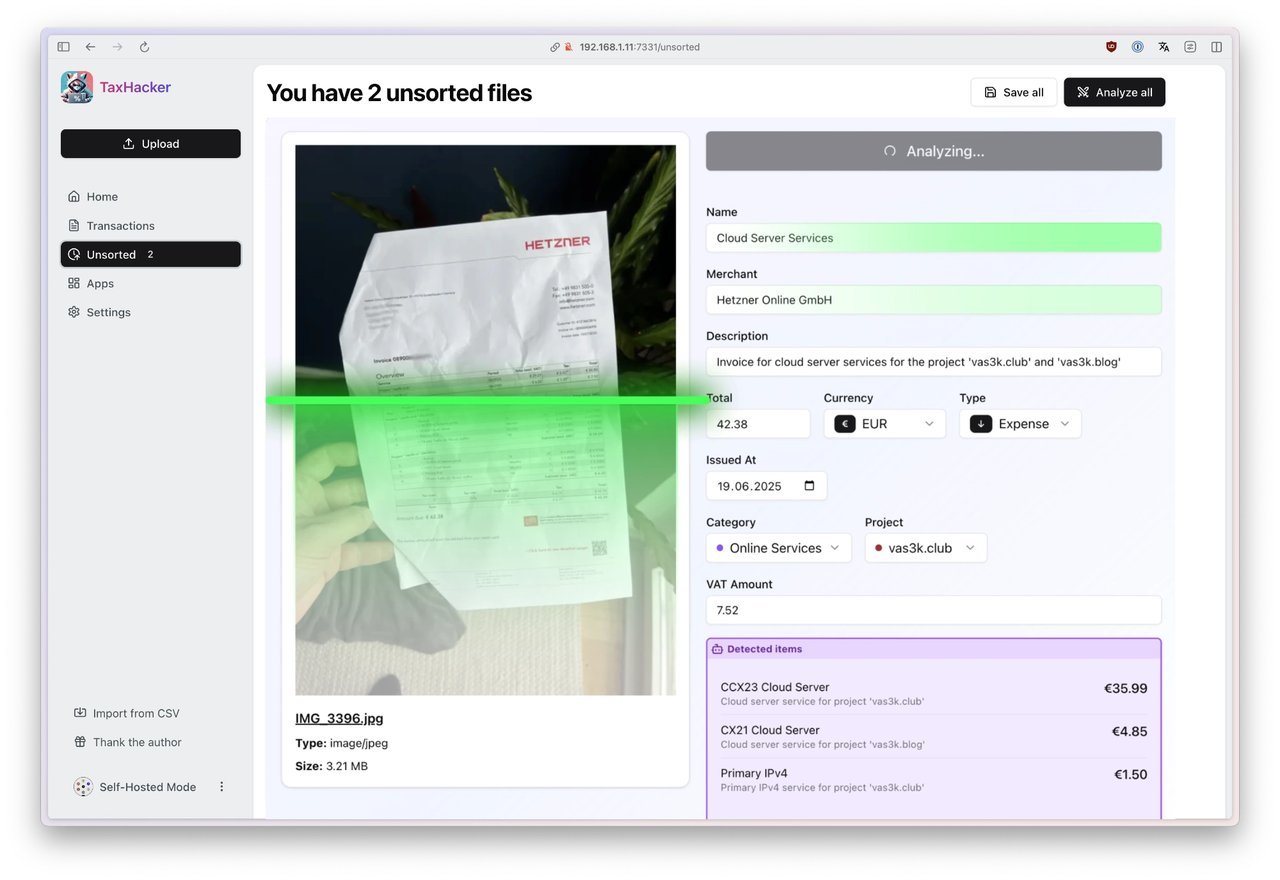Click the VAT Amount input field
The image size is (1280, 880).
933,610
